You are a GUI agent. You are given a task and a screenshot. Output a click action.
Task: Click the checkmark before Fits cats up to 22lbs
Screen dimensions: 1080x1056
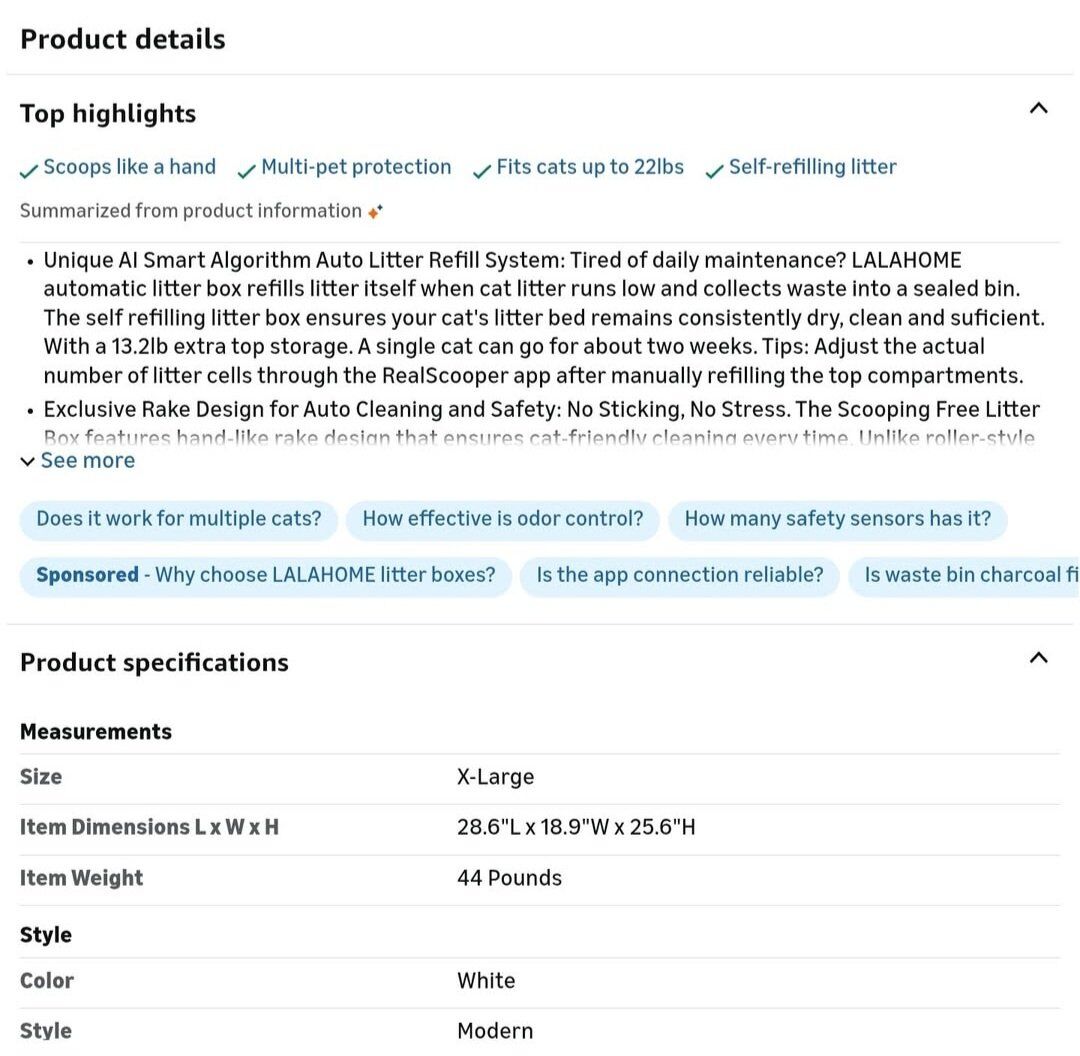(x=482, y=171)
